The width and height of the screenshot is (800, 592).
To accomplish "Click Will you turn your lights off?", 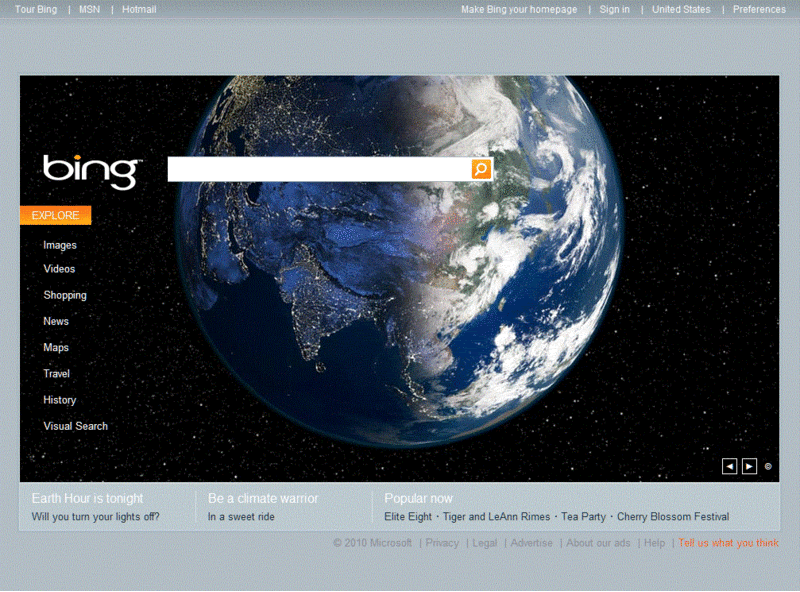I will click(x=95, y=516).
